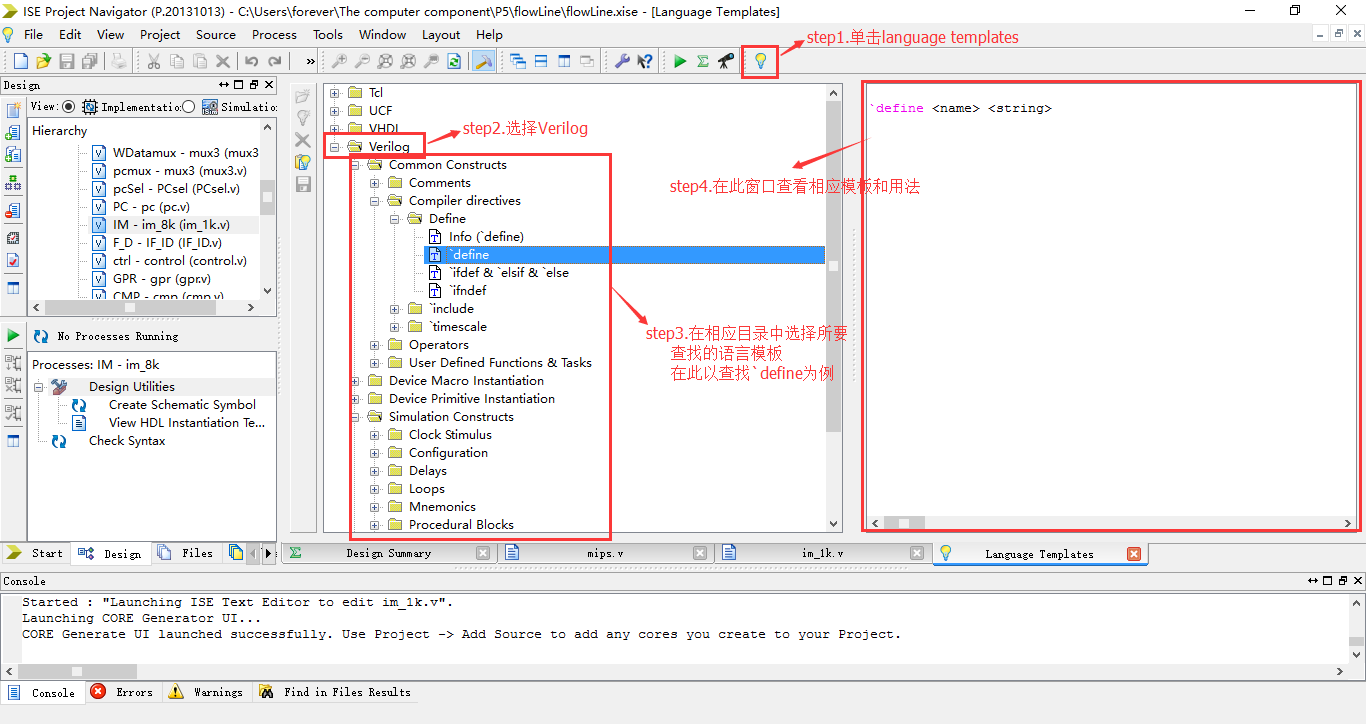1366x724 pixels.
Task: Switch to the im_1k.v editor tab
Action: click(822, 553)
